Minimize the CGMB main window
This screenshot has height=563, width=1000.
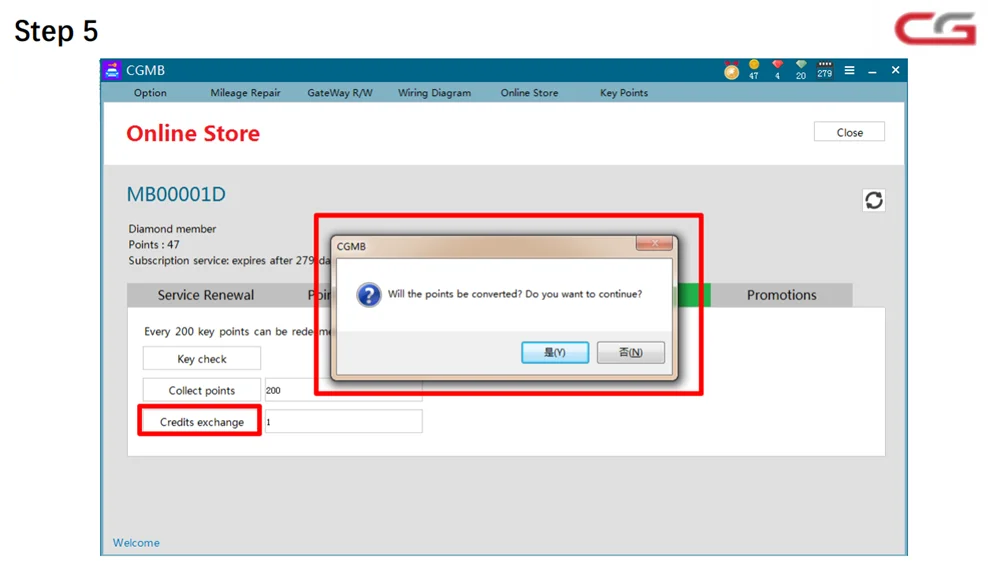tap(872, 71)
